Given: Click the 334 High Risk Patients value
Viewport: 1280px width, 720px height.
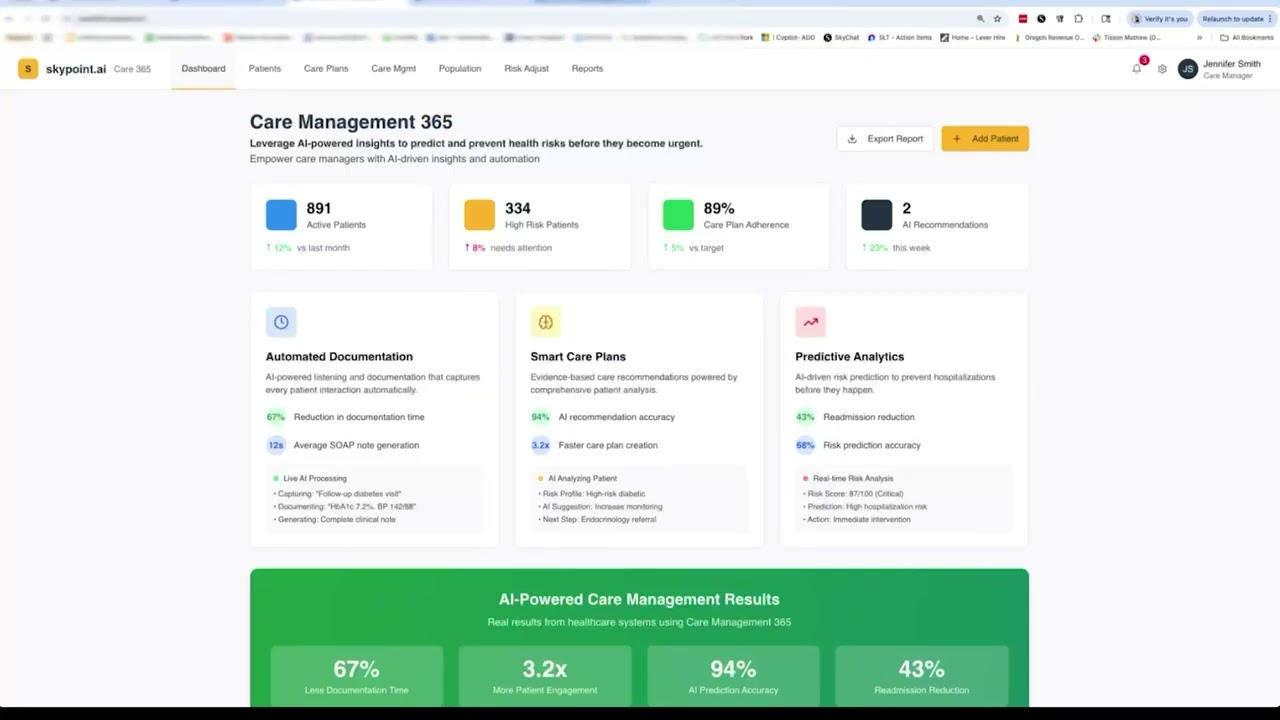Looking at the screenshot, I should coord(518,208).
